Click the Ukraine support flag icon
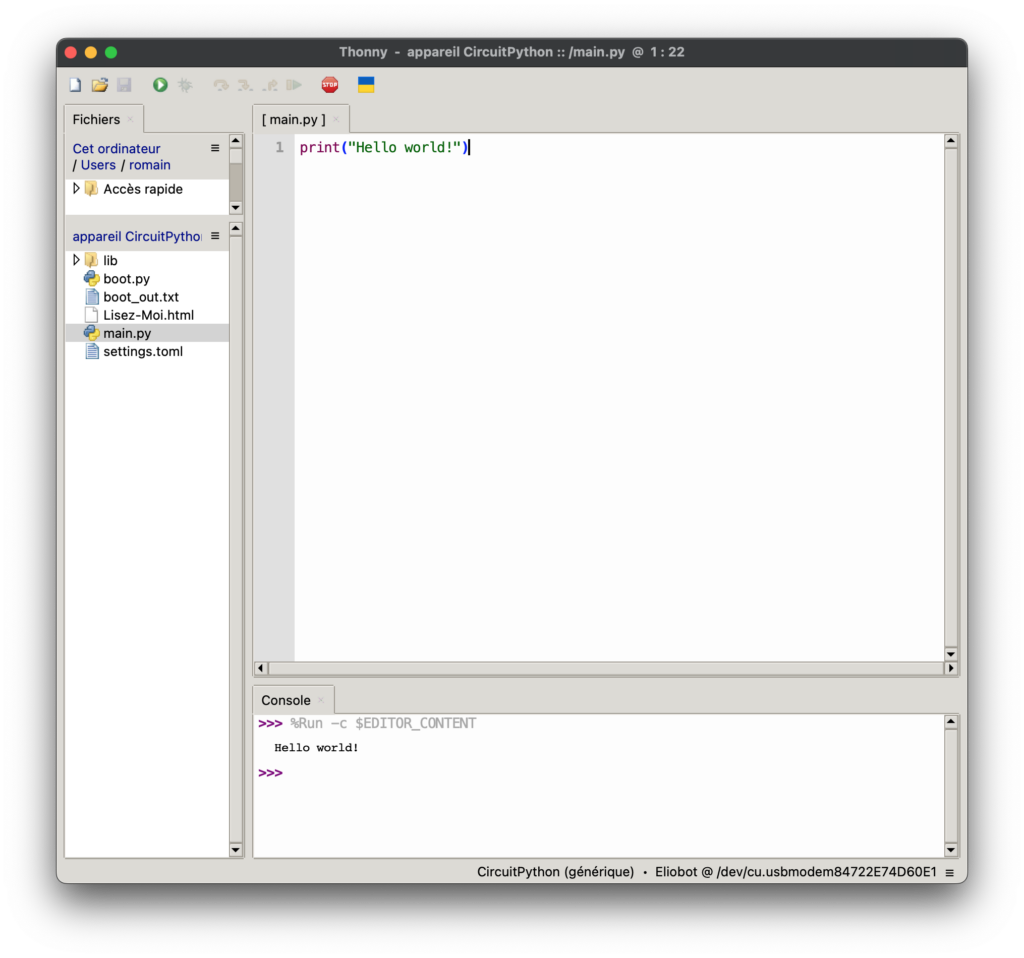Viewport: 1024px width, 958px height. click(366, 84)
